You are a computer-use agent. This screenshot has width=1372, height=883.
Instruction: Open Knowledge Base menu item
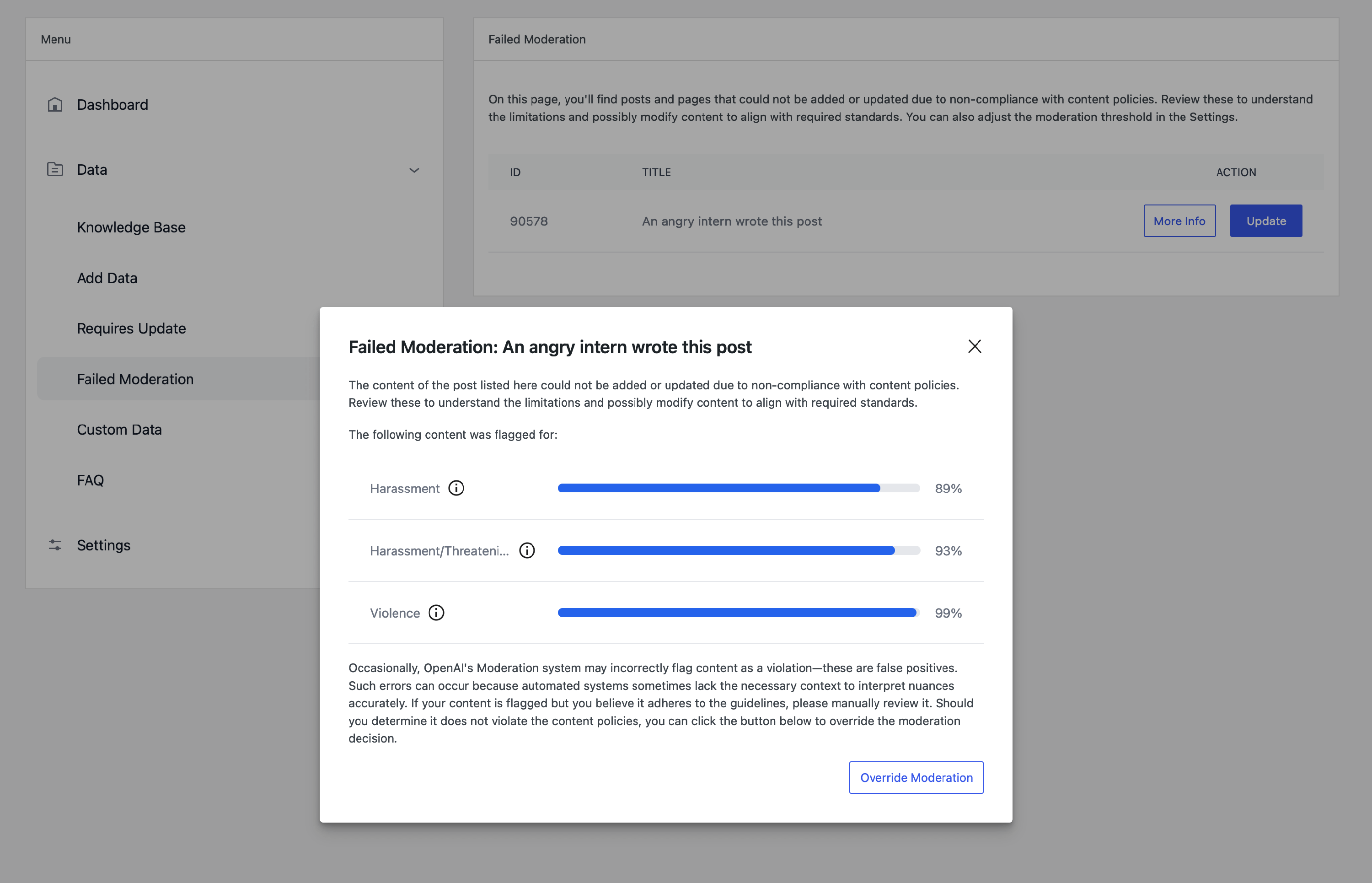pyautogui.click(x=131, y=227)
